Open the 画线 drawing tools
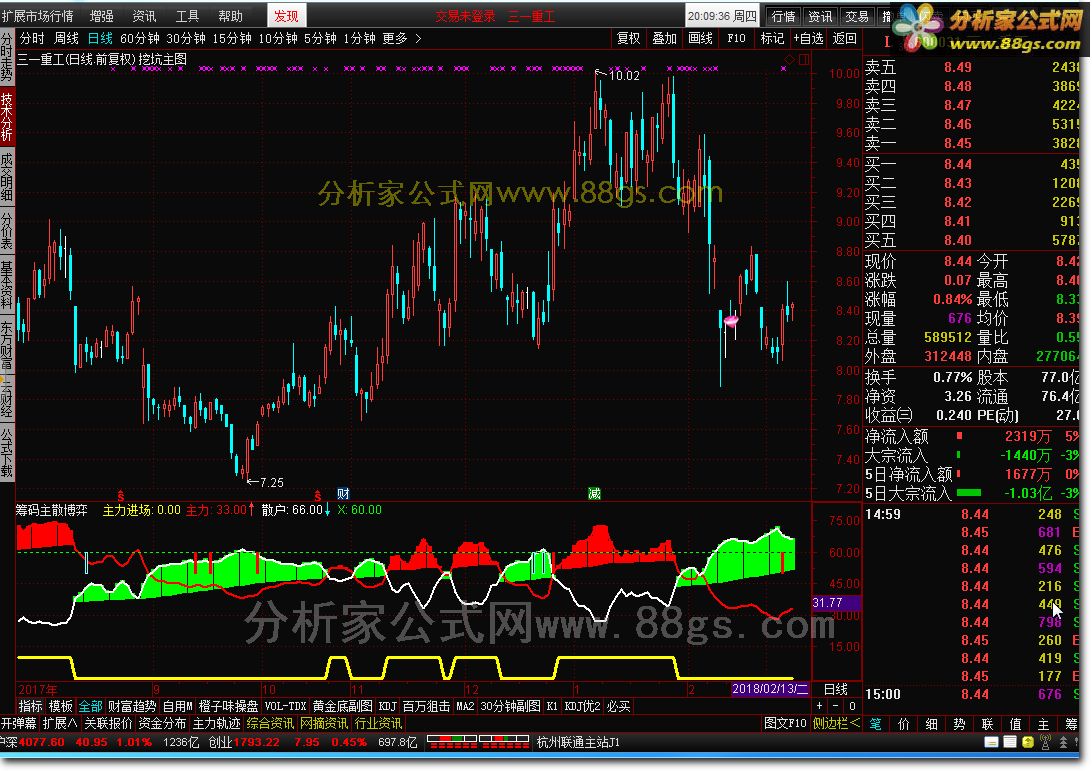 click(x=700, y=38)
